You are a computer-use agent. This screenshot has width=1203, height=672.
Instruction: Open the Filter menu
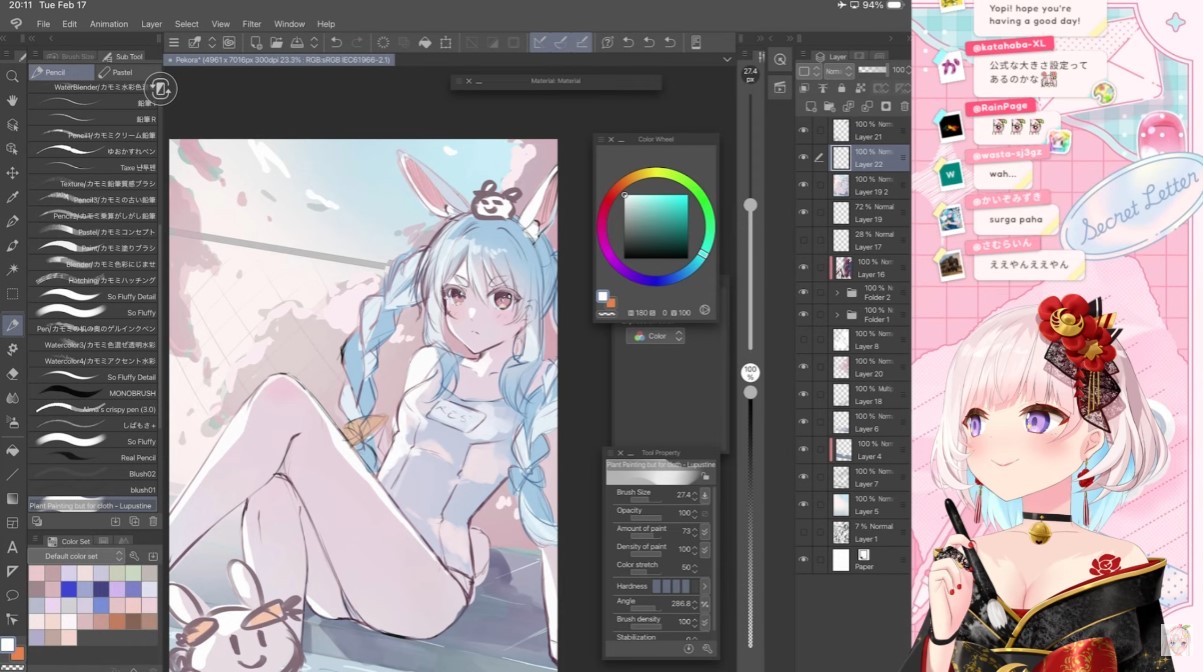click(x=251, y=24)
